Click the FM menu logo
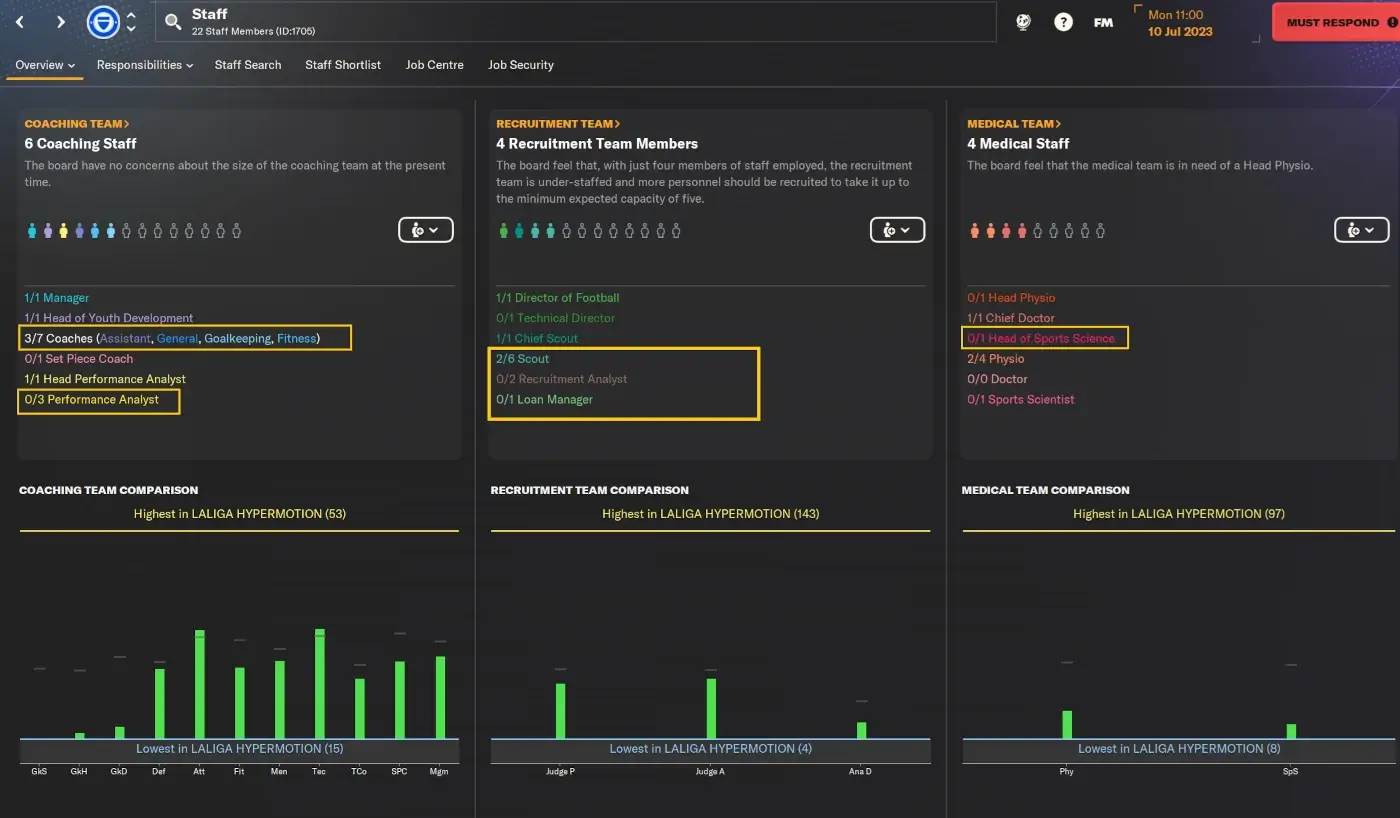This screenshot has width=1400, height=818. tap(1103, 22)
